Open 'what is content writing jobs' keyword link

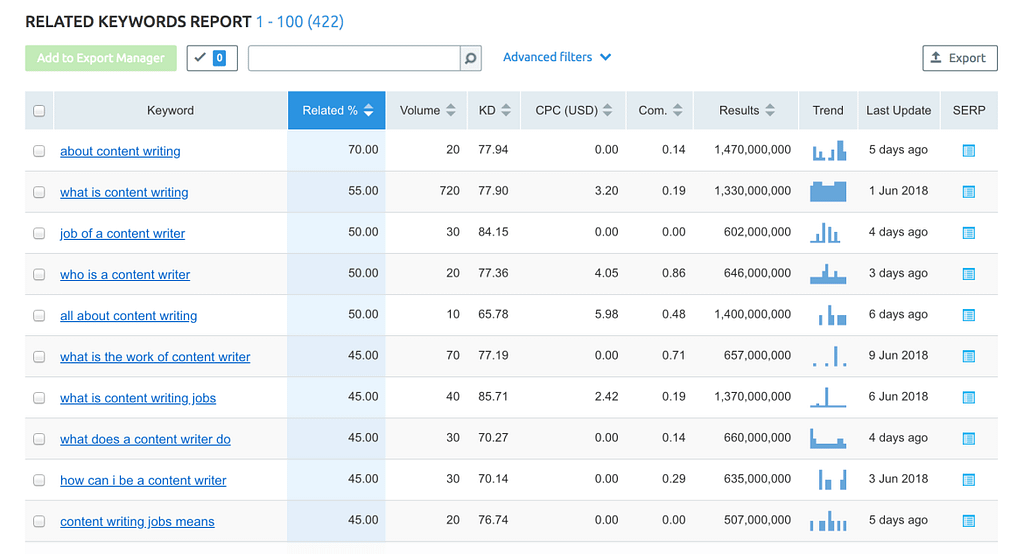tap(138, 398)
